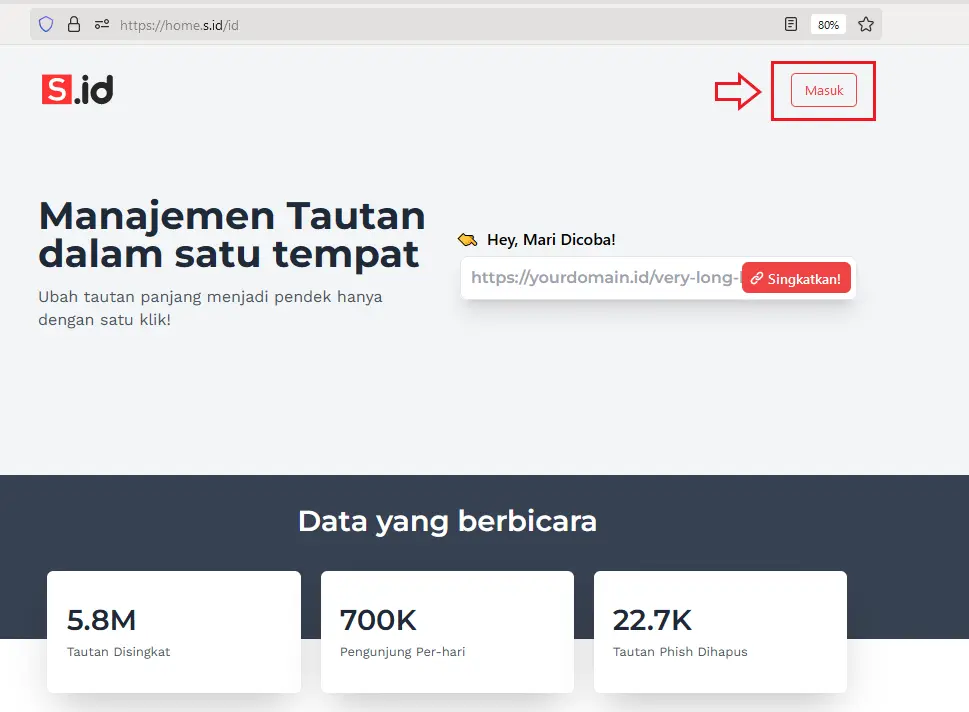Click the S.id logo
Screen dimensions: 969x712
coord(78,90)
